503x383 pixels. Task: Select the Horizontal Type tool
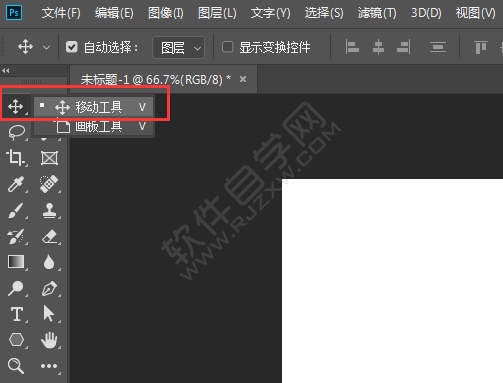[17, 314]
